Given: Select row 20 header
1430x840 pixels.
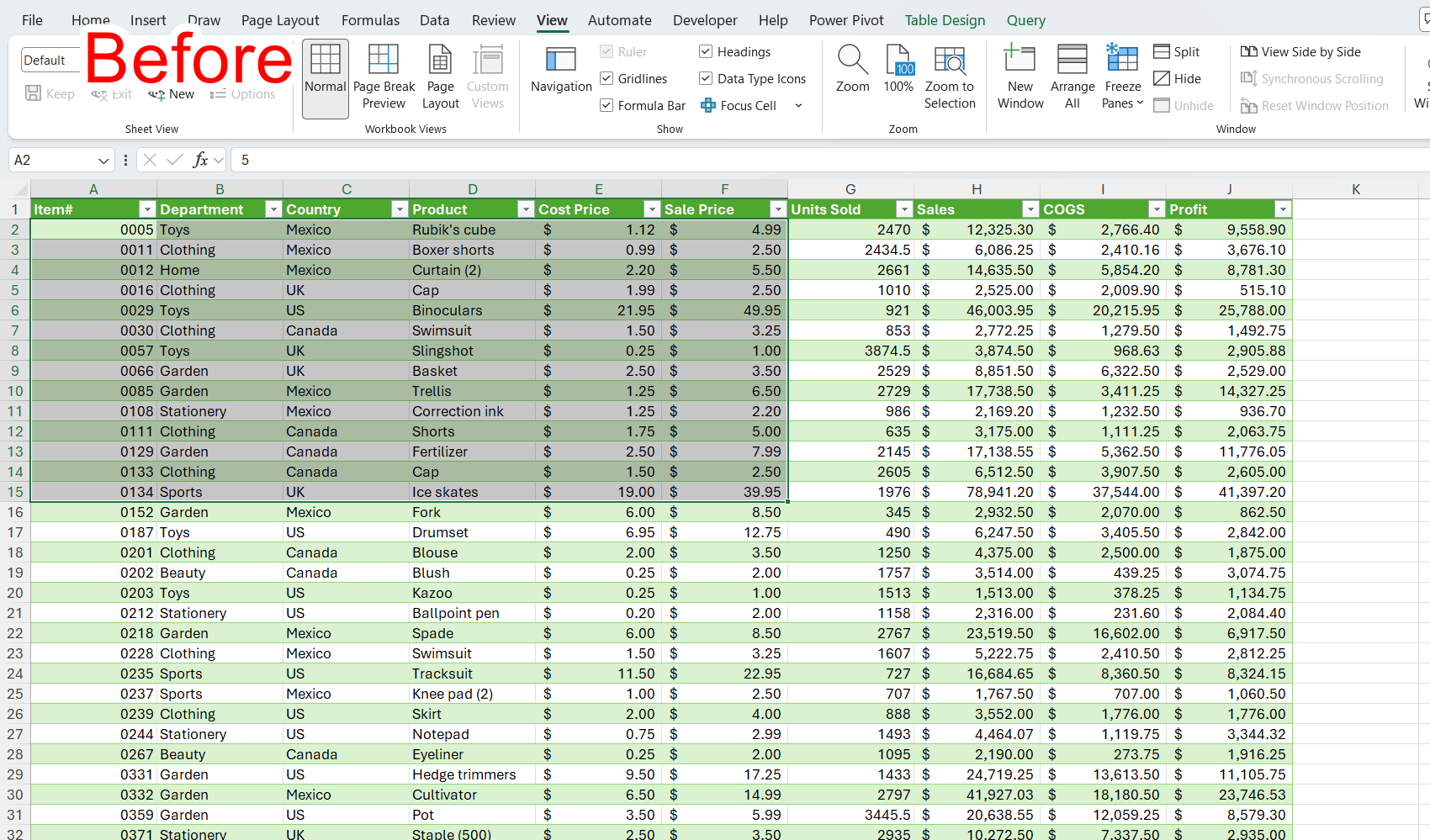Looking at the screenshot, I should pyautogui.click(x=15, y=593).
